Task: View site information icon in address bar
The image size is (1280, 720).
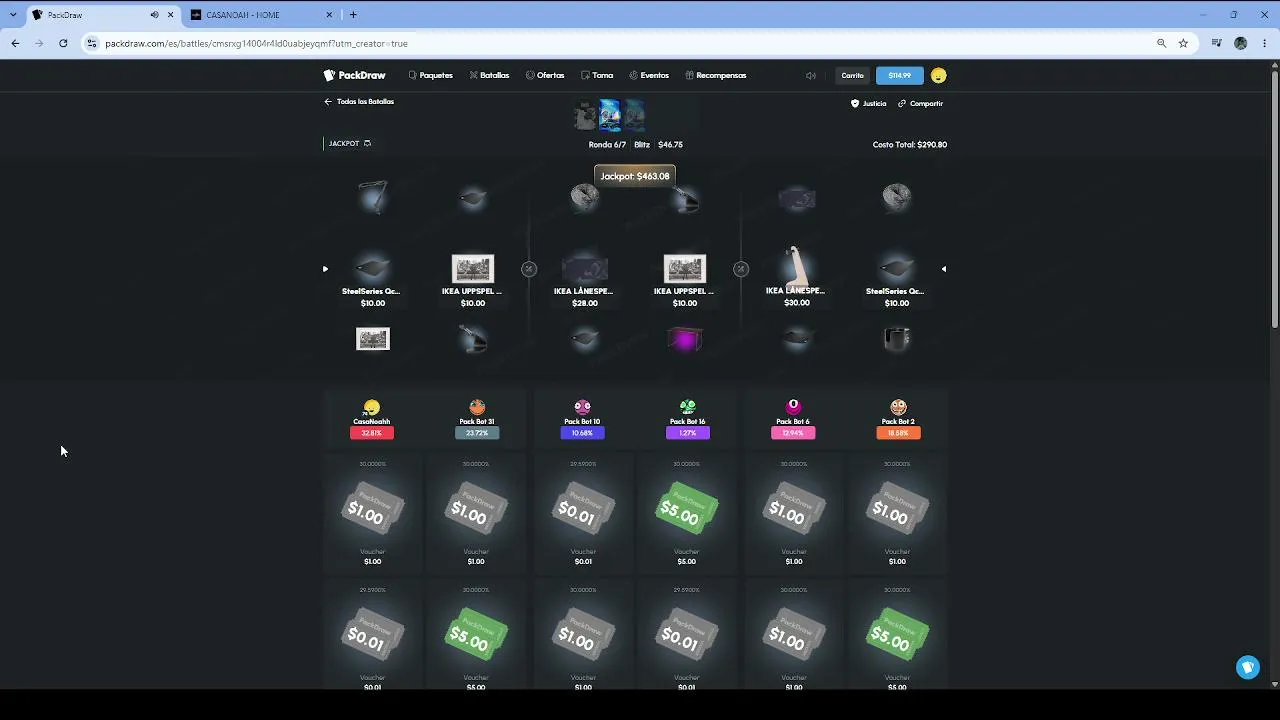Action: pos(92,43)
